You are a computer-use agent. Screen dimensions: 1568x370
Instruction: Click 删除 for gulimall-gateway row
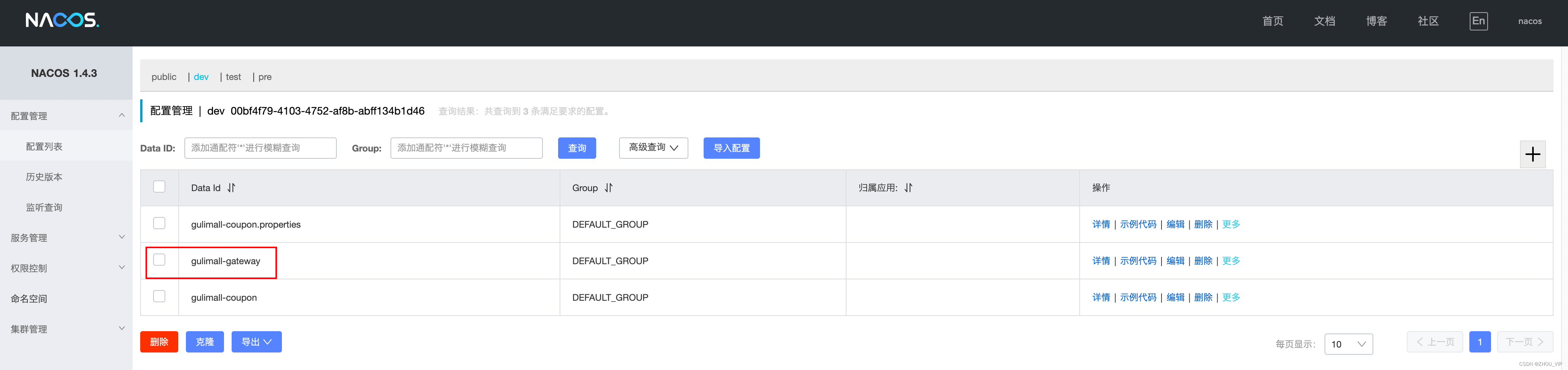1203,260
